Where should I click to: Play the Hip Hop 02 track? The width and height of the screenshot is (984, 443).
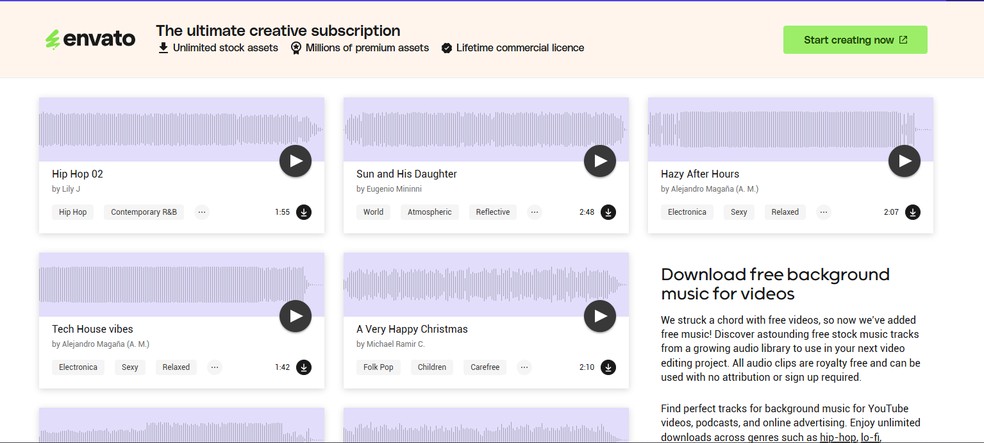[296, 161]
